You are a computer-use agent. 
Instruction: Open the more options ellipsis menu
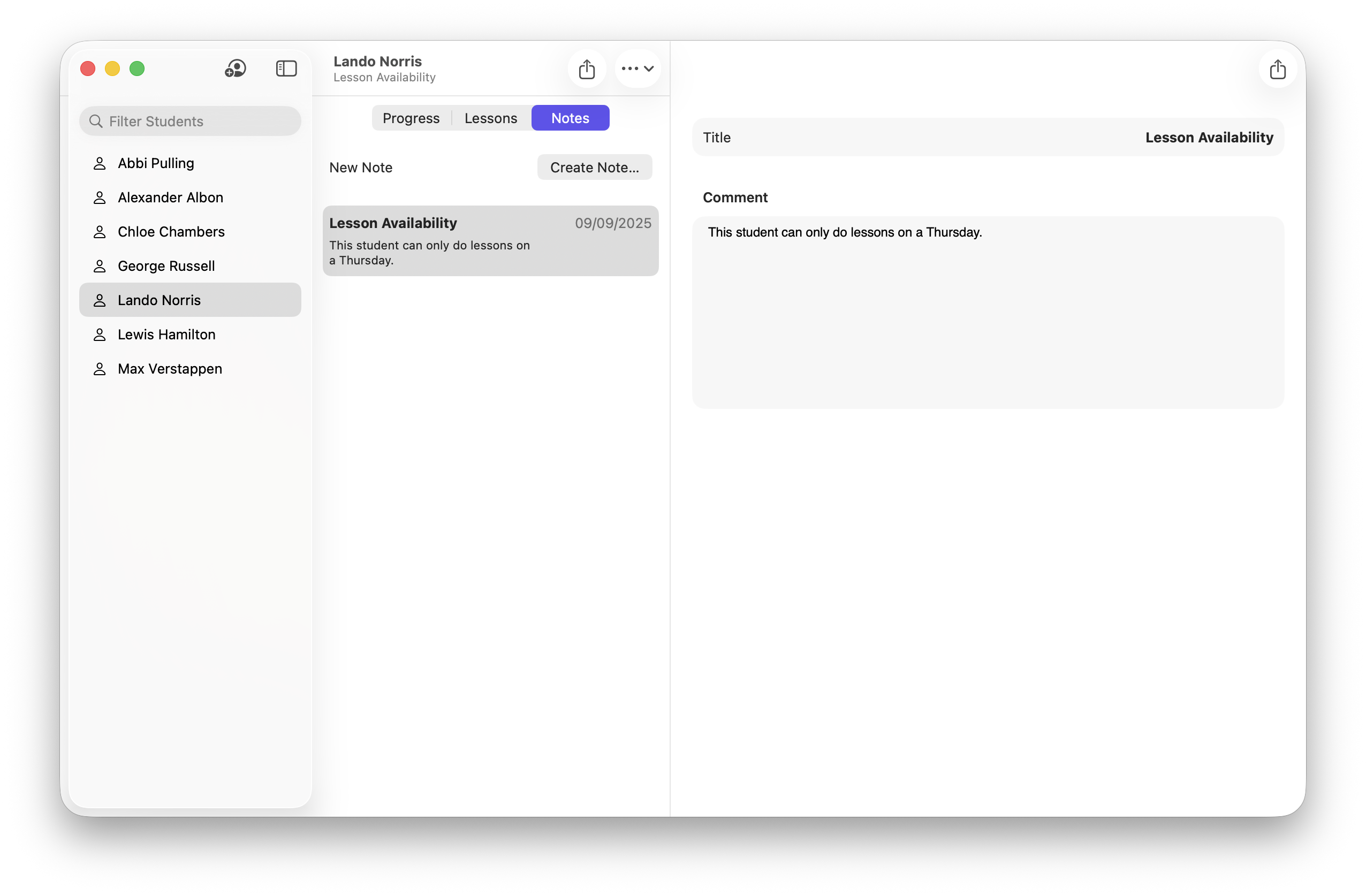637,69
